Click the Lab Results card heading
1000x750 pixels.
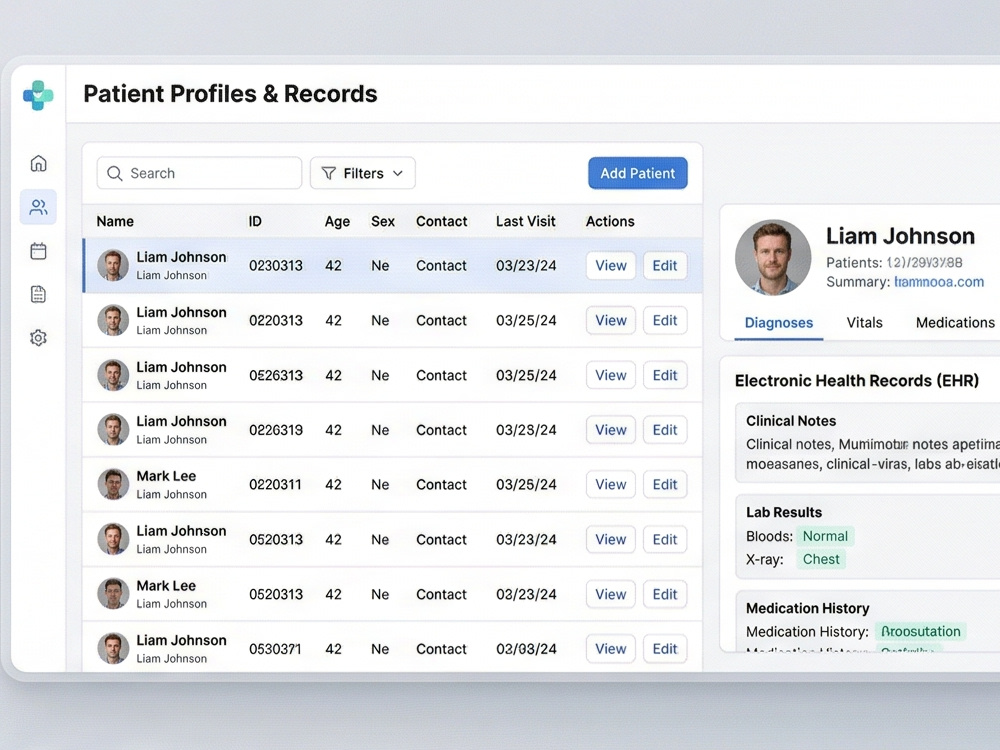click(x=784, y=512)
